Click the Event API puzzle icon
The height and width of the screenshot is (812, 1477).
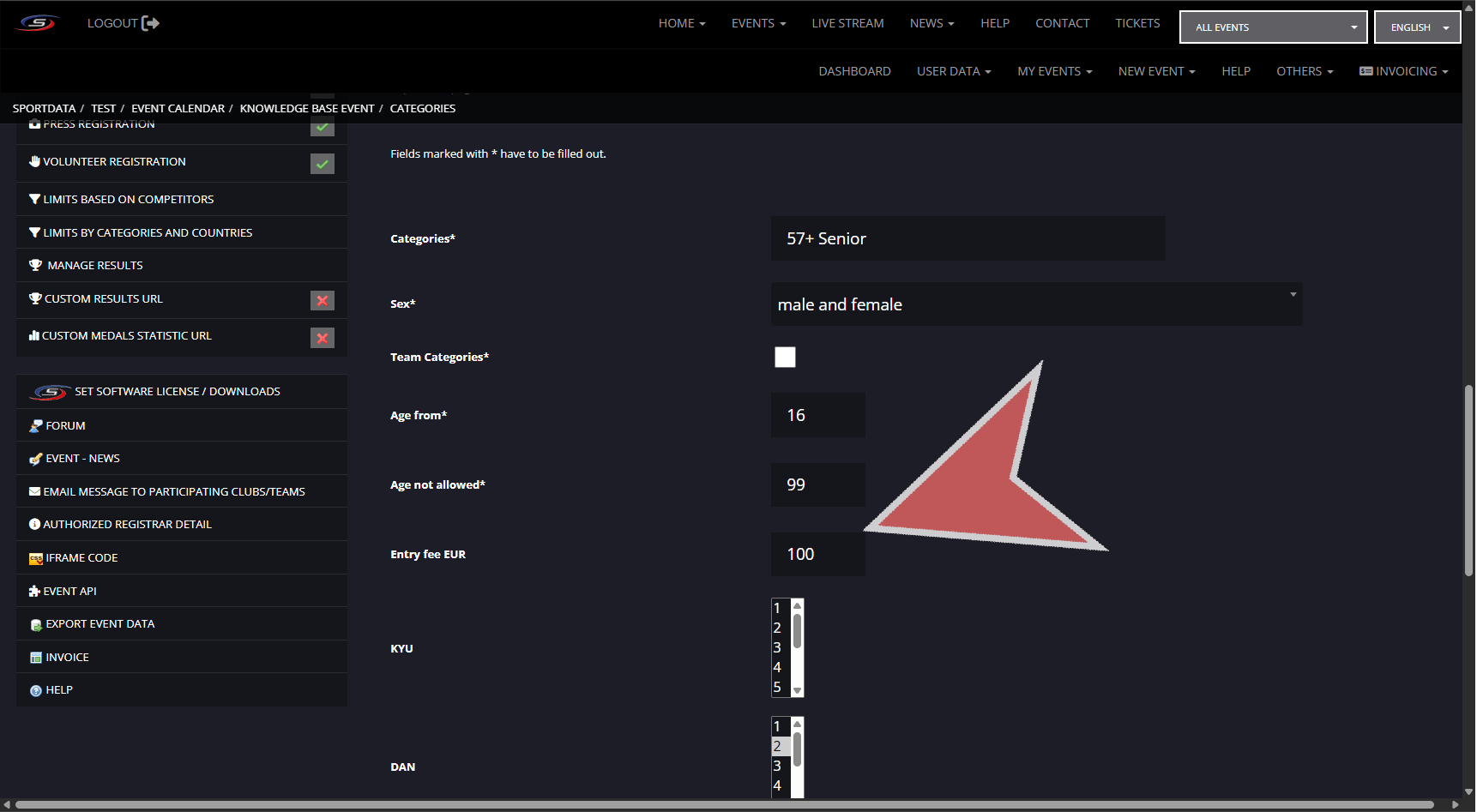[x=34, y=592]
